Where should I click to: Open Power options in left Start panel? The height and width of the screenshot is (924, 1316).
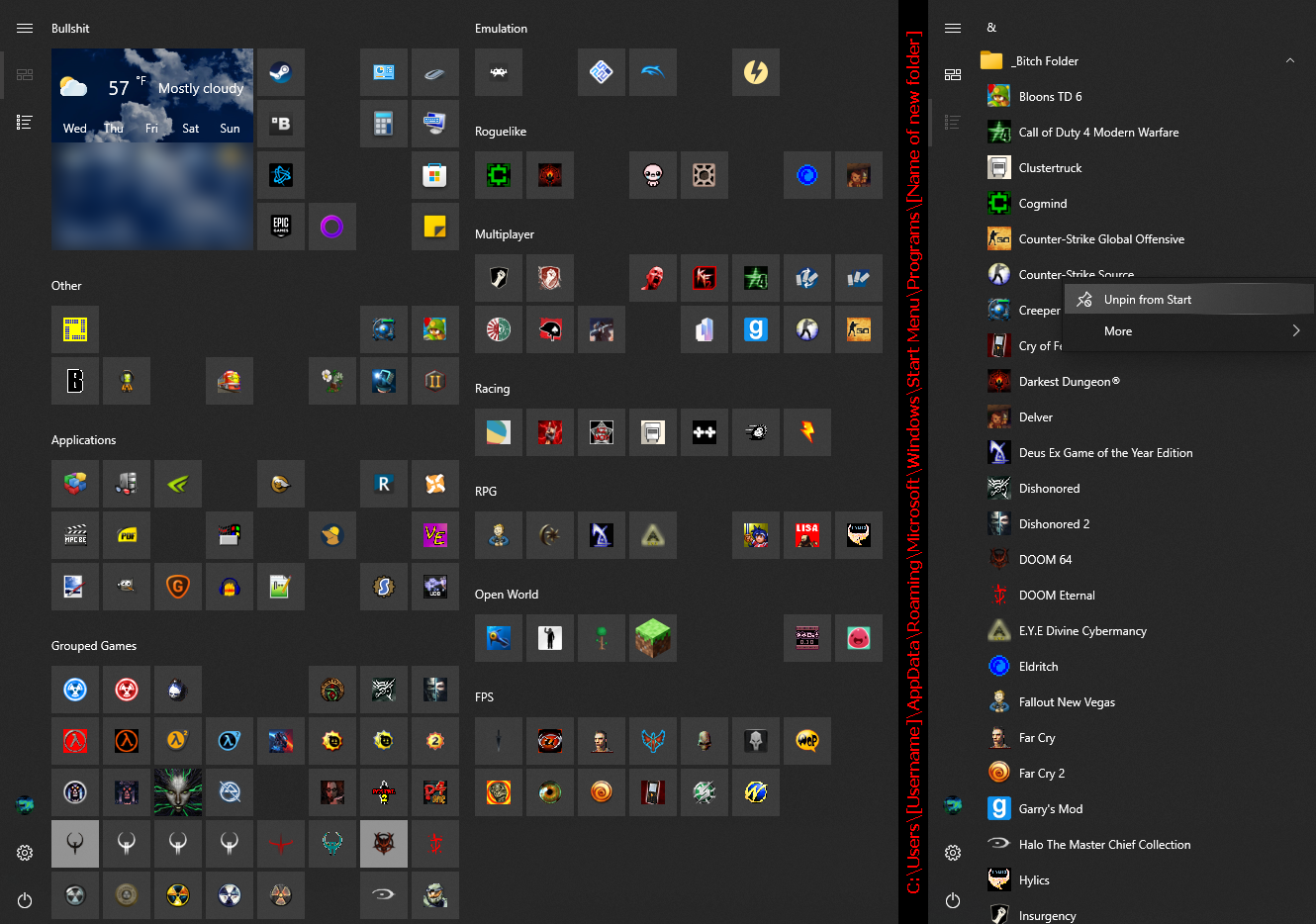[x=25, y=900]
